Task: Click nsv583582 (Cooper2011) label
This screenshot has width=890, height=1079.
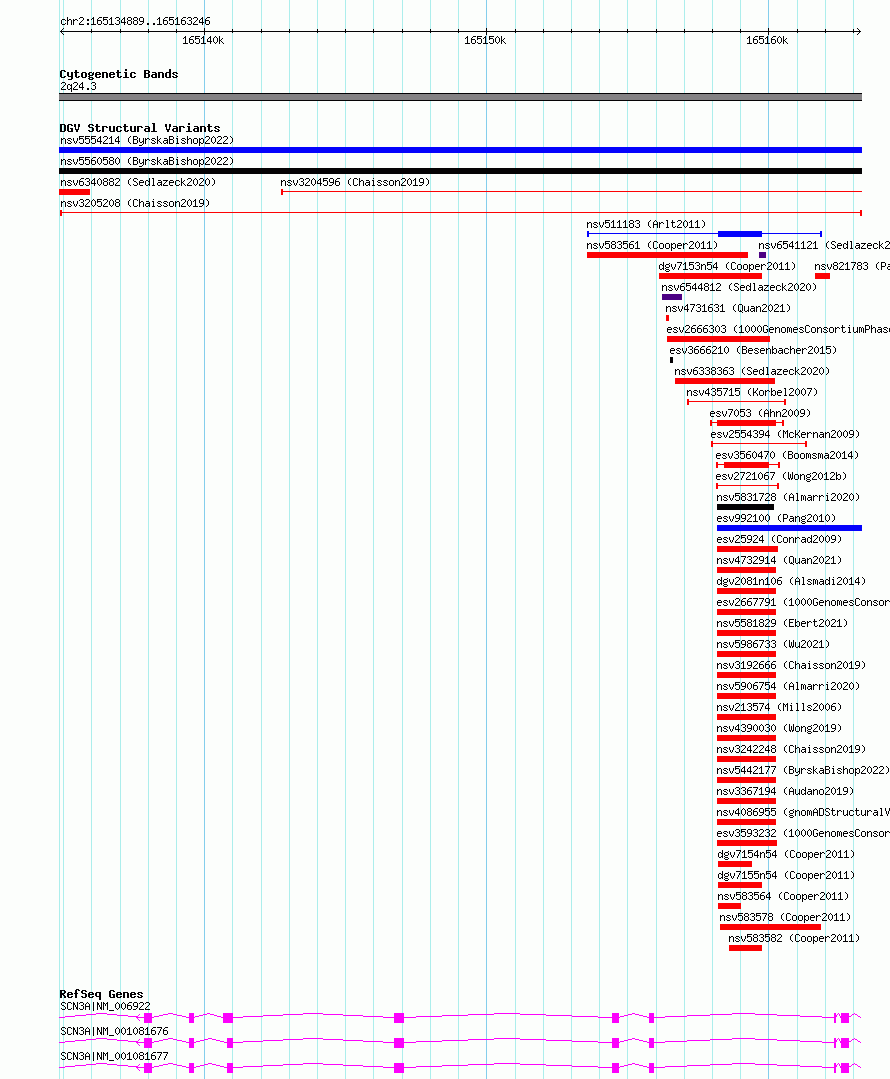Action: [x=794, y=938]
